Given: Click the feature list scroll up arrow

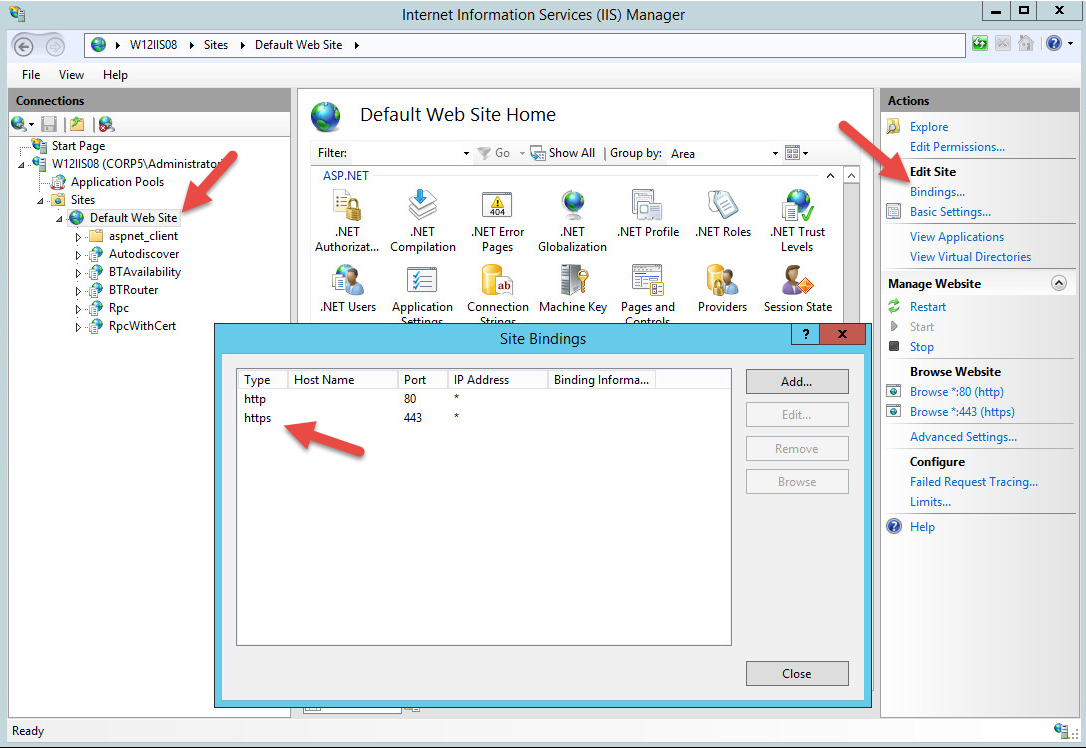Looking at the screenshot, I should (851, 176).
